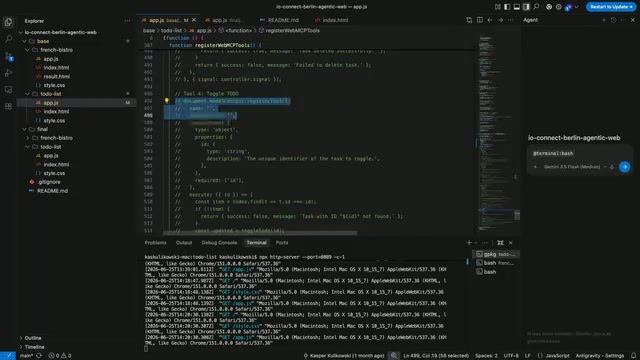
Task: Open Explorer more actions ellipsis
Action: pos(127,21)
